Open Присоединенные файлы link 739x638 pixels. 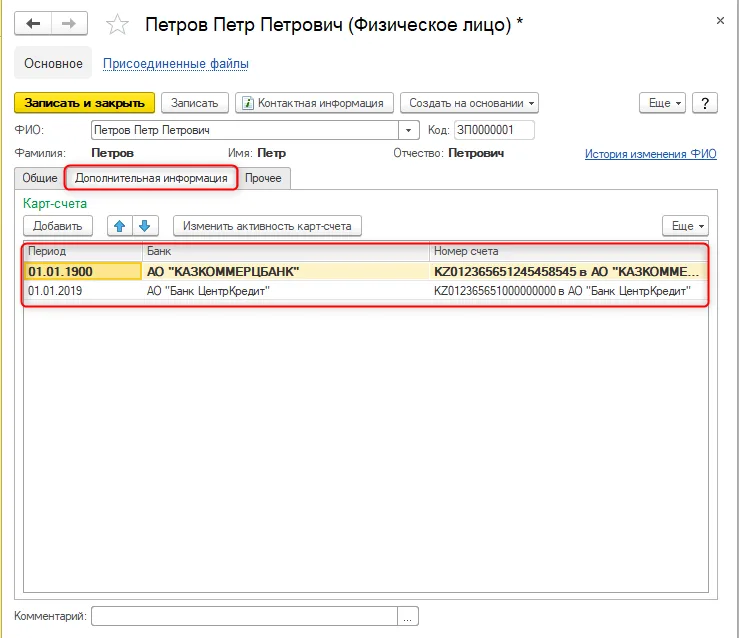click(176, 64)
